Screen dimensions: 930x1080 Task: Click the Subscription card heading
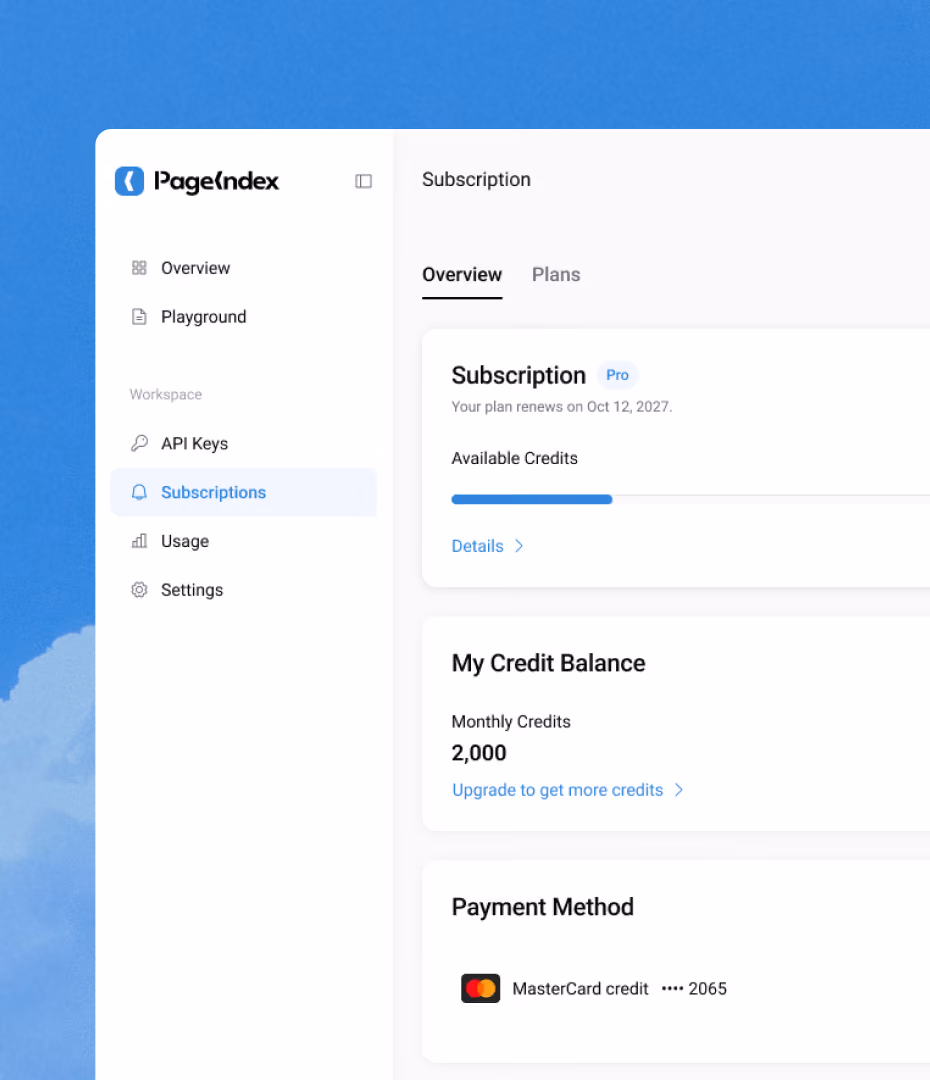coord(519,376)
